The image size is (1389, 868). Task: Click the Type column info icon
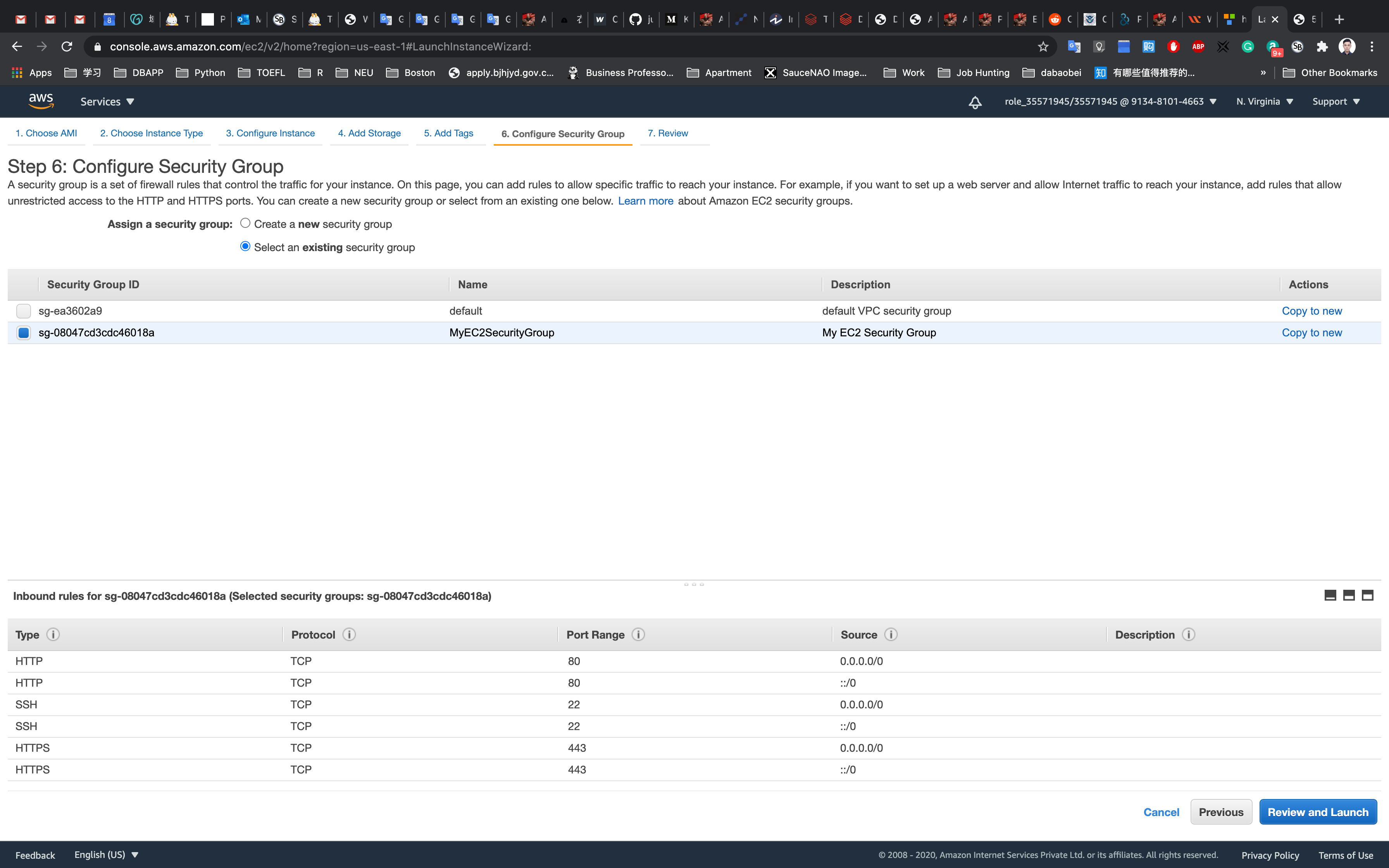[x=53, y=634]
